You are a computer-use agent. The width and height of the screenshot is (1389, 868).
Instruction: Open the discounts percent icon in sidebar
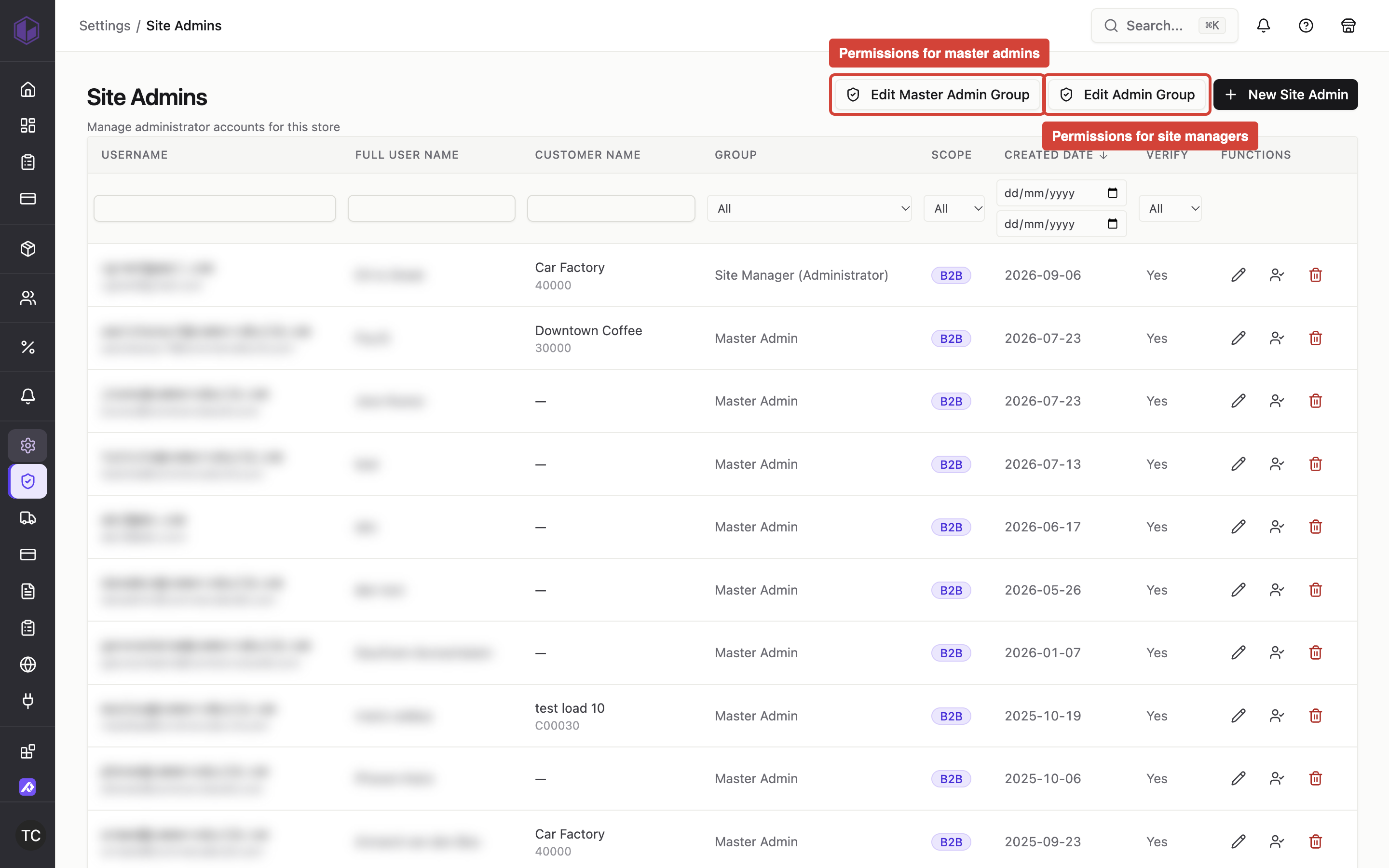[x=27, y=347]
